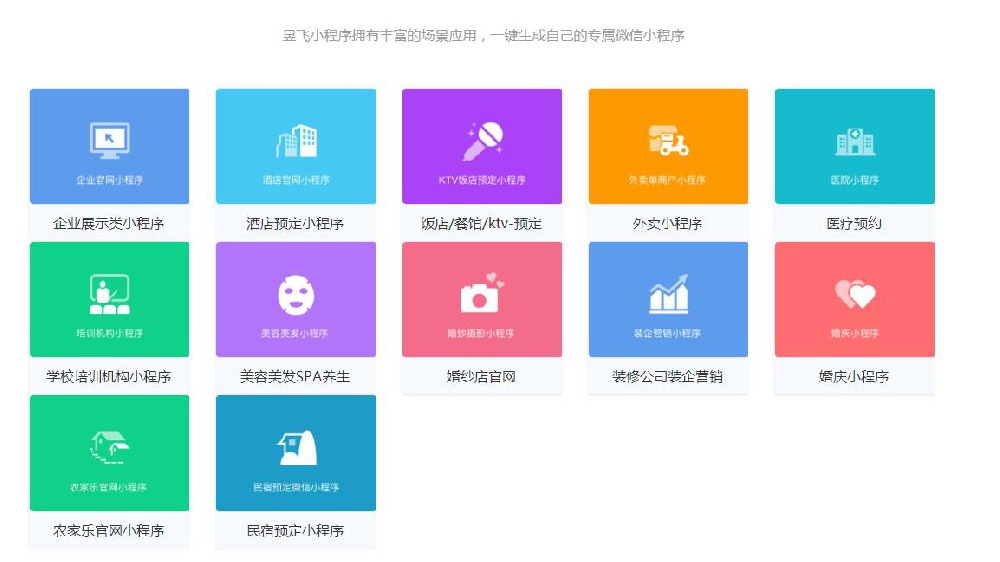The width and height of the screenshot is (1000, 562).
Task: Click the beauty face mask icon
Action: click(x=296, y=294)
